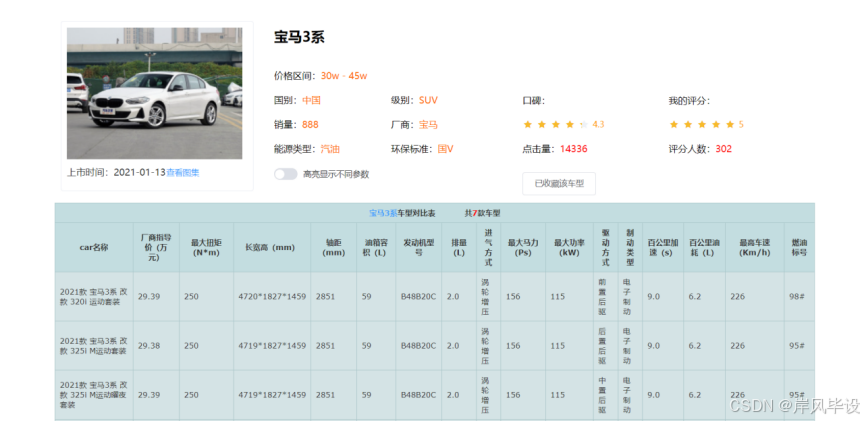Click the 排量 (L) column header

click(458, 247)
